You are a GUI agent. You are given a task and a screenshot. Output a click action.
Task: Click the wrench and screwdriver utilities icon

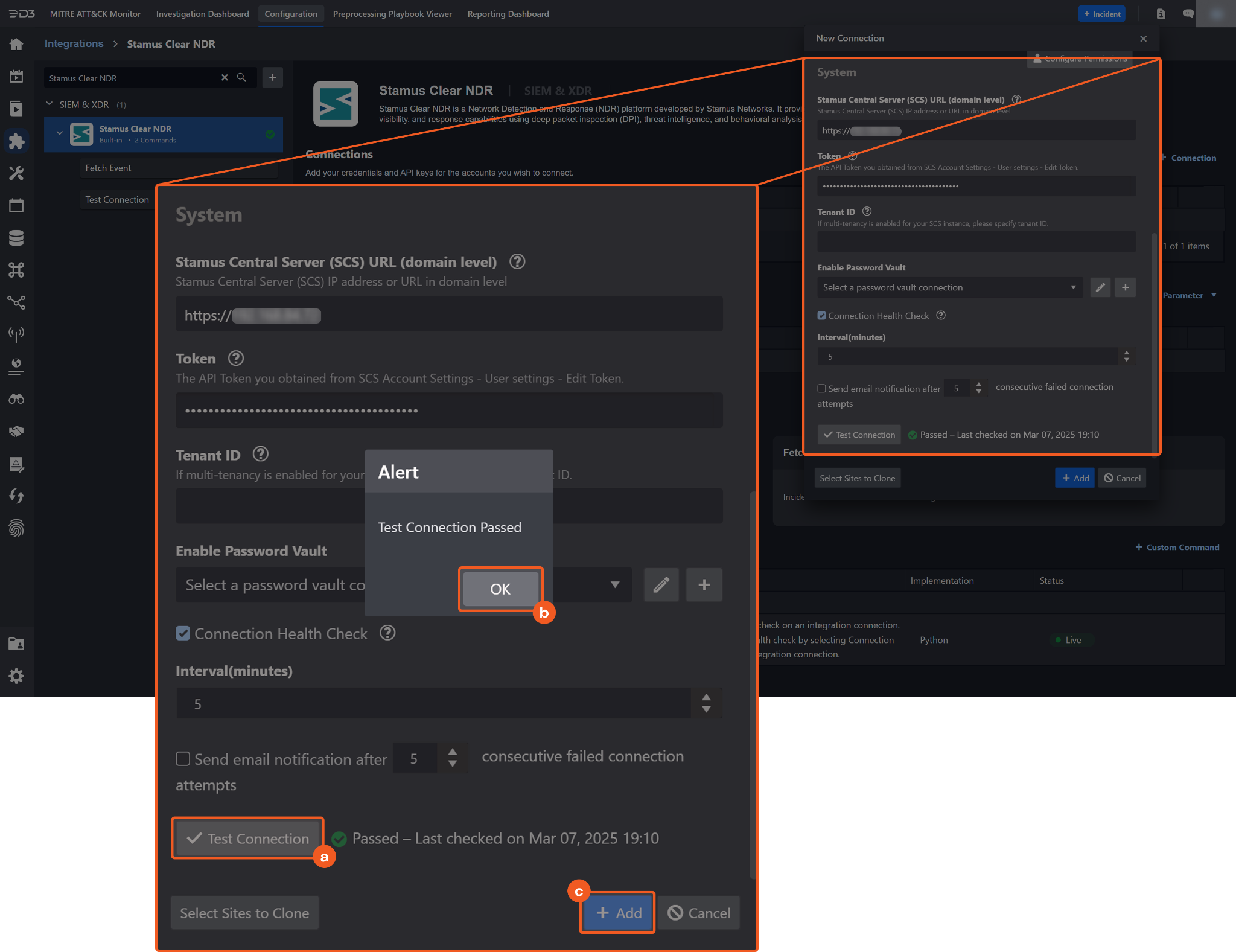coord(16,174)
